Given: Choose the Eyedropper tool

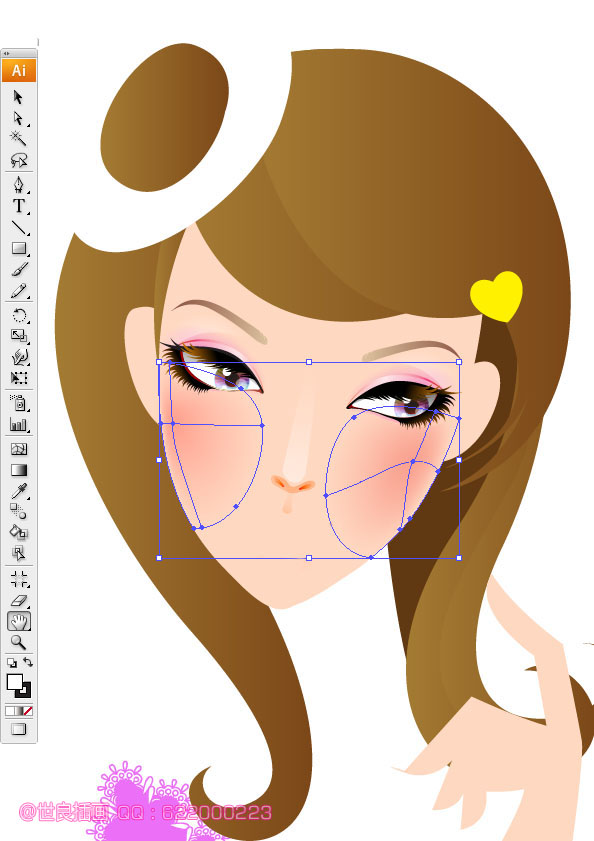Looking at the screenshot, I should [x=18, y=491].
